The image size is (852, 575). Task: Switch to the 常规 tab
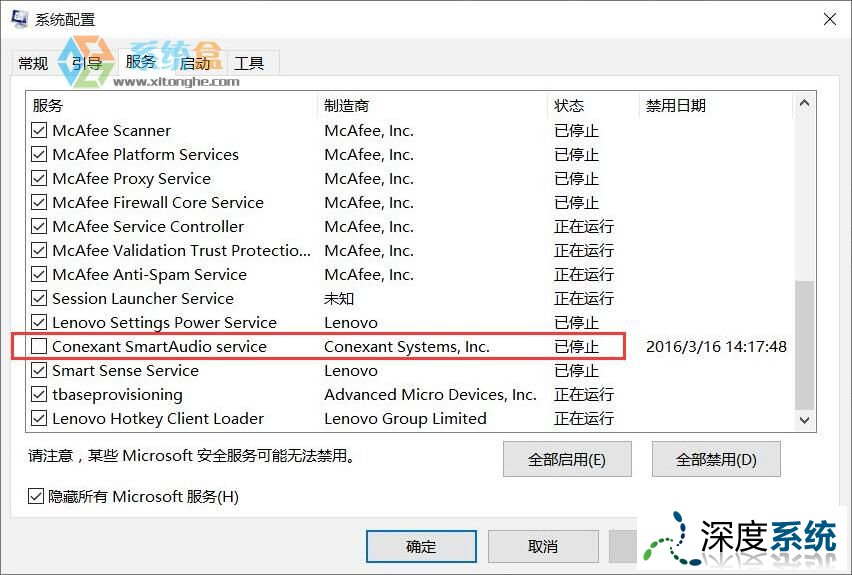click(x=33, y=64)
